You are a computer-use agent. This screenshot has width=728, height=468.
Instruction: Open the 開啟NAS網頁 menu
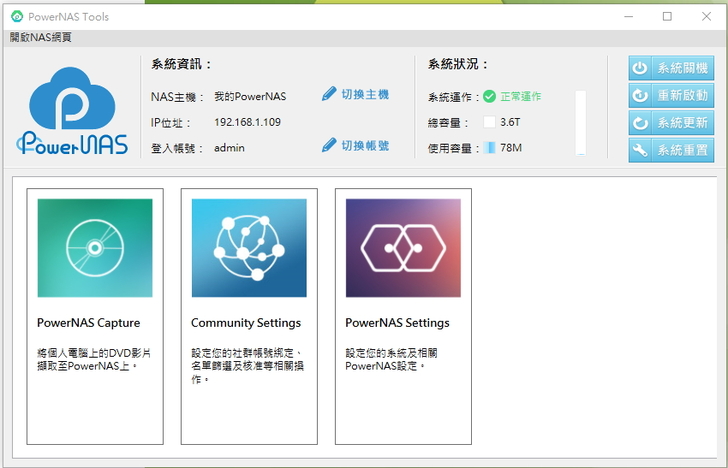[41, 37]
